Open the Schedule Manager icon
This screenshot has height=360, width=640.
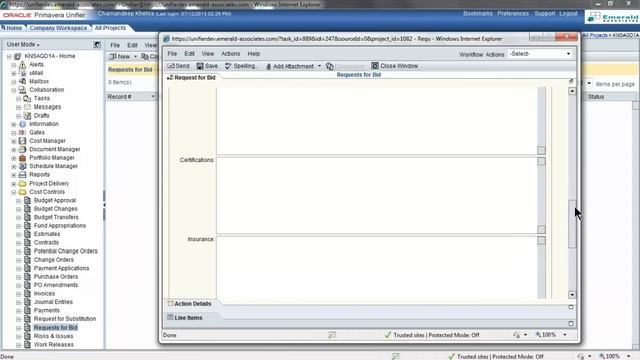pyautogui.click(x=22, y=166)
